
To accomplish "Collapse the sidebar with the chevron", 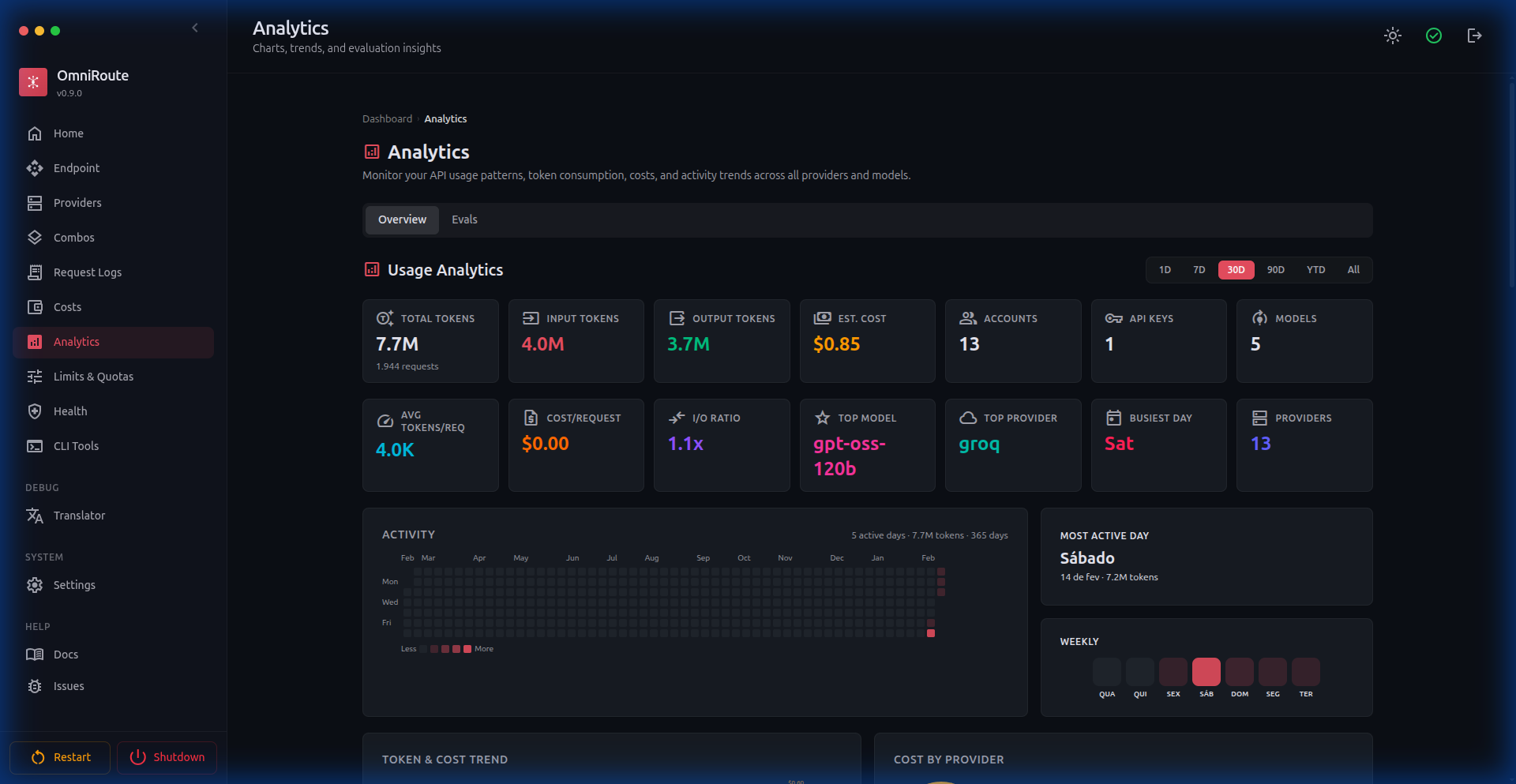I will pos(195,28).
